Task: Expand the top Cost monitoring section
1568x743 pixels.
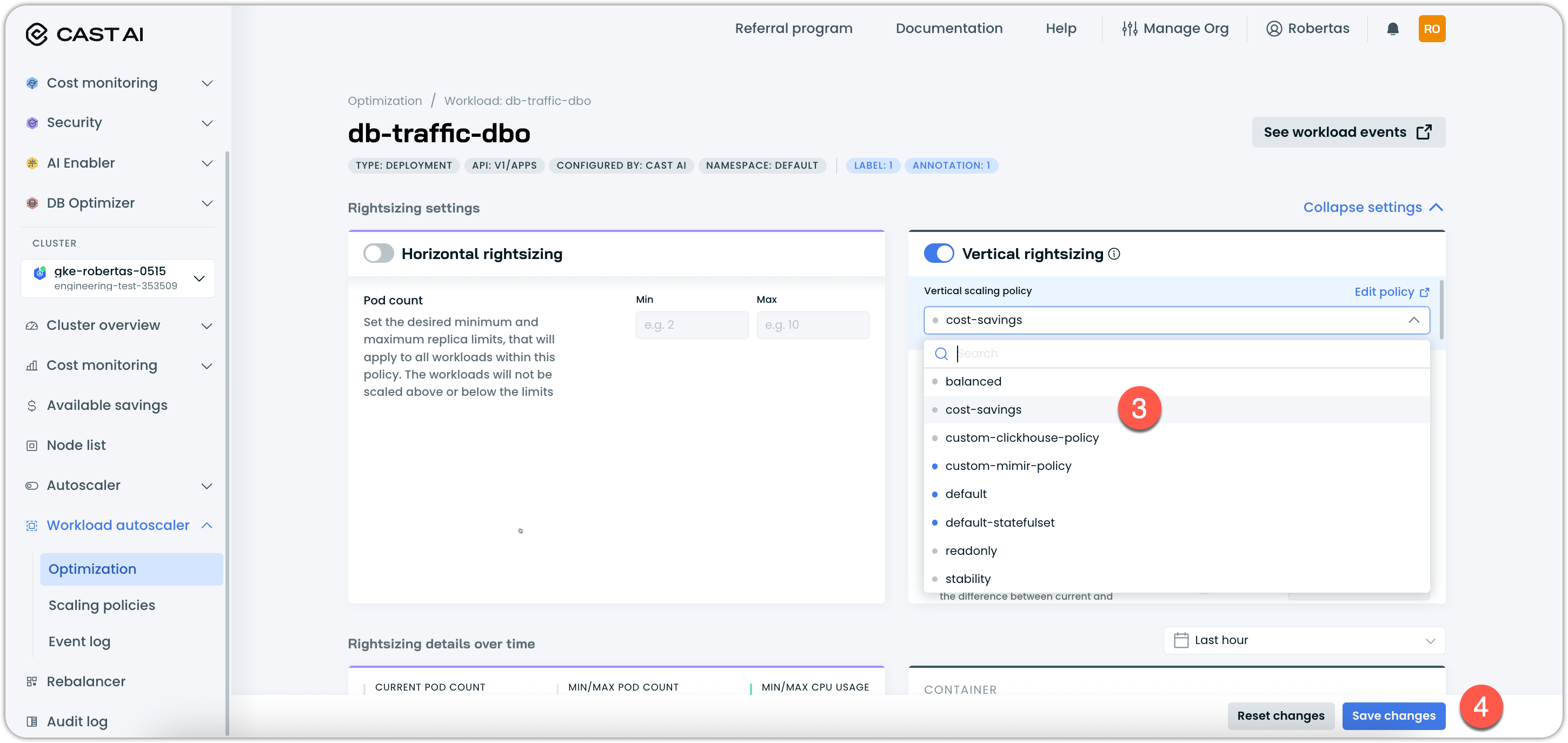Action: pyautogui.click(x=207, y=83)
